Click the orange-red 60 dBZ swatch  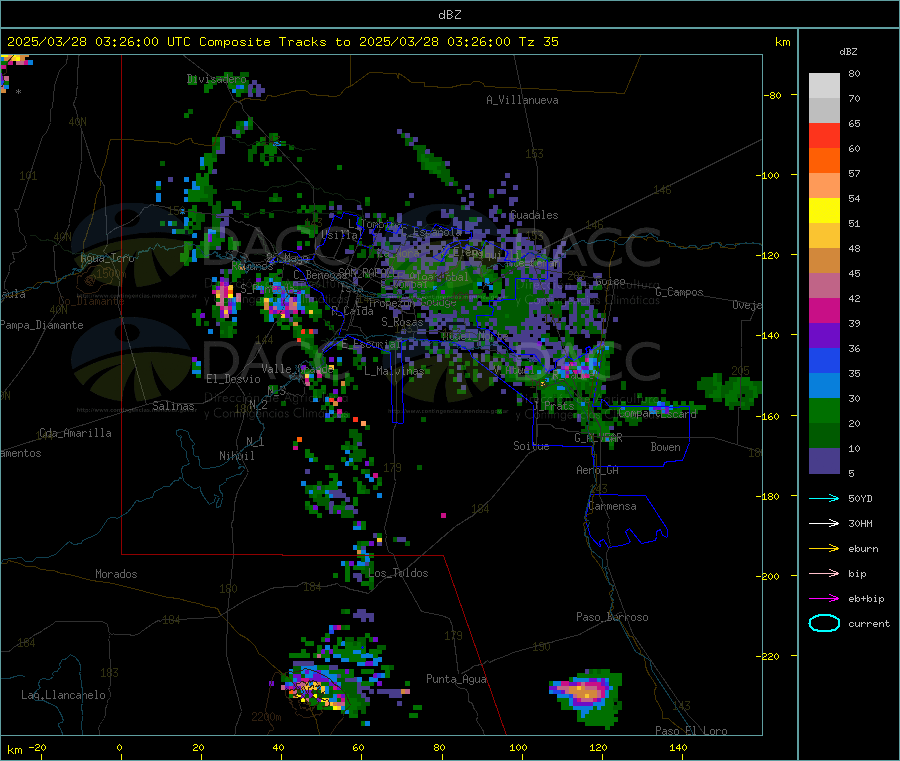point(824,161)
